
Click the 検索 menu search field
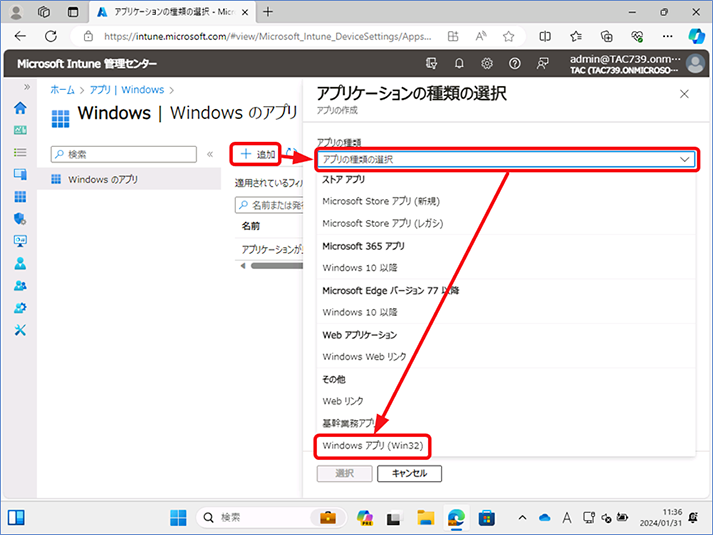[124, 155]
